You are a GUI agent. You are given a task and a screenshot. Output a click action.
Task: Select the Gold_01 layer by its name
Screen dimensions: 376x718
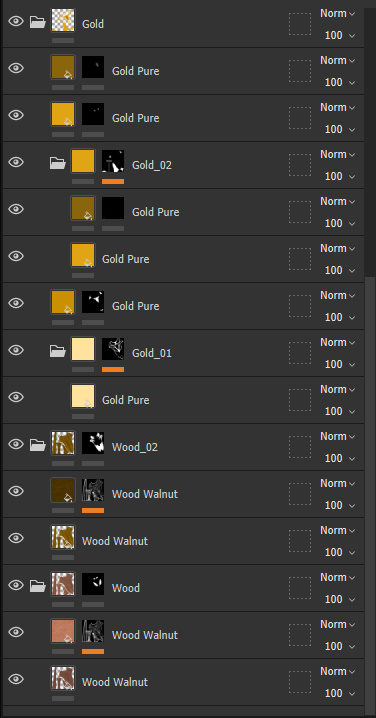click(x=152, y=353)
